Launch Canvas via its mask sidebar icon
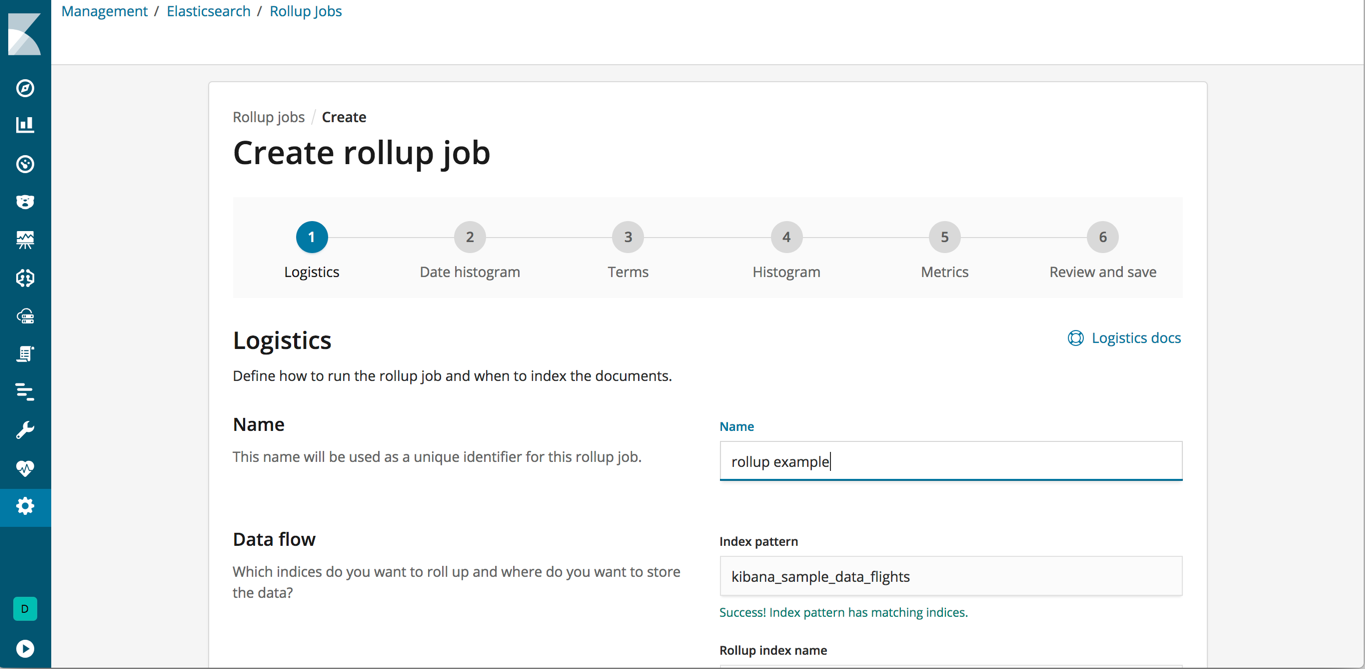 pos(24,201)
